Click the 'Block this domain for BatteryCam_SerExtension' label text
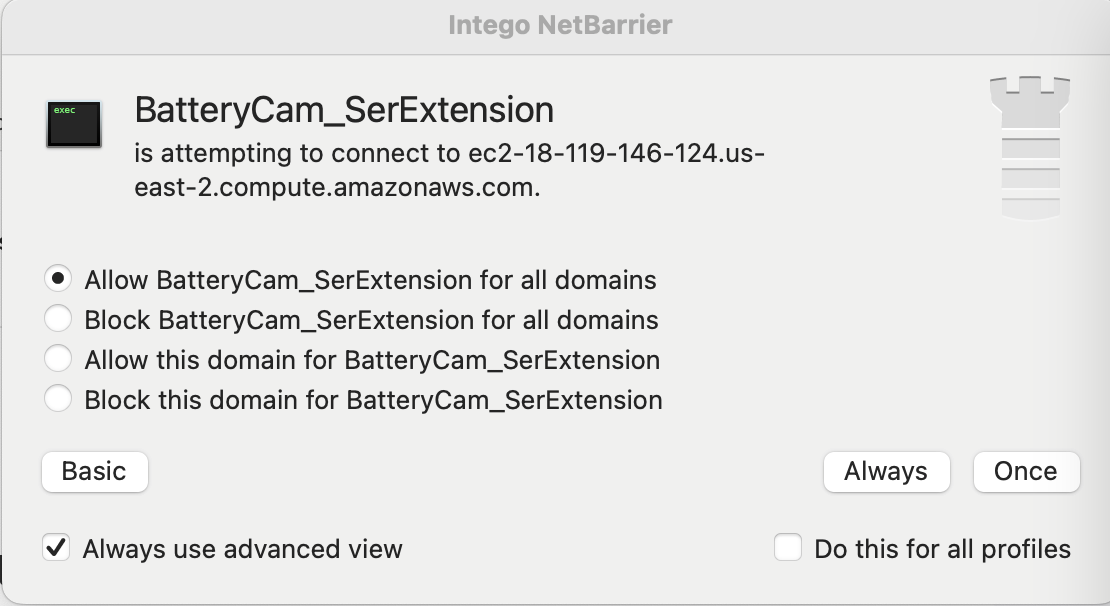1110x606 pixels. click(373, 400)
